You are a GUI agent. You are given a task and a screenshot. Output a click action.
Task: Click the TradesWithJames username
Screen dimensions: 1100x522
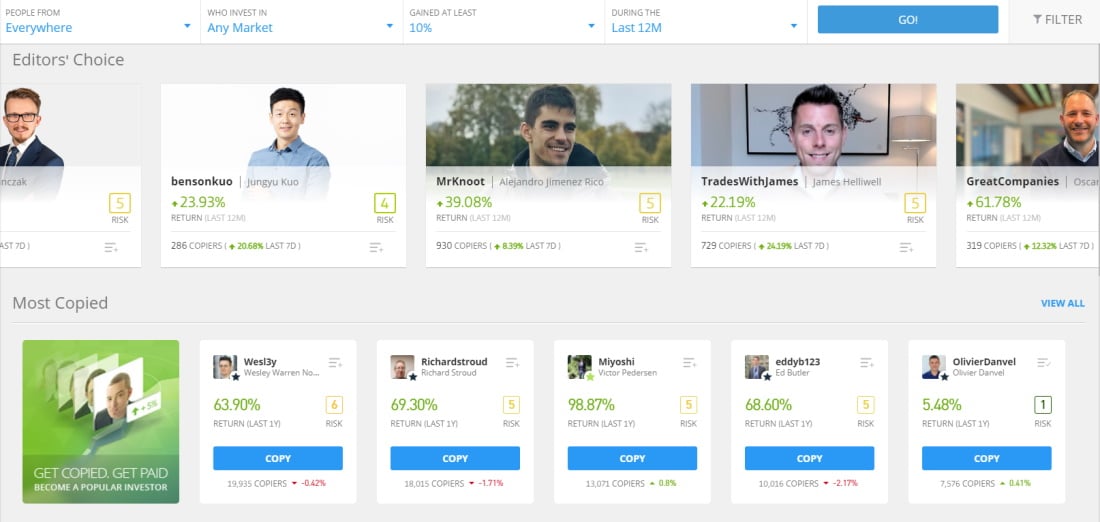(x=750, y=182)
